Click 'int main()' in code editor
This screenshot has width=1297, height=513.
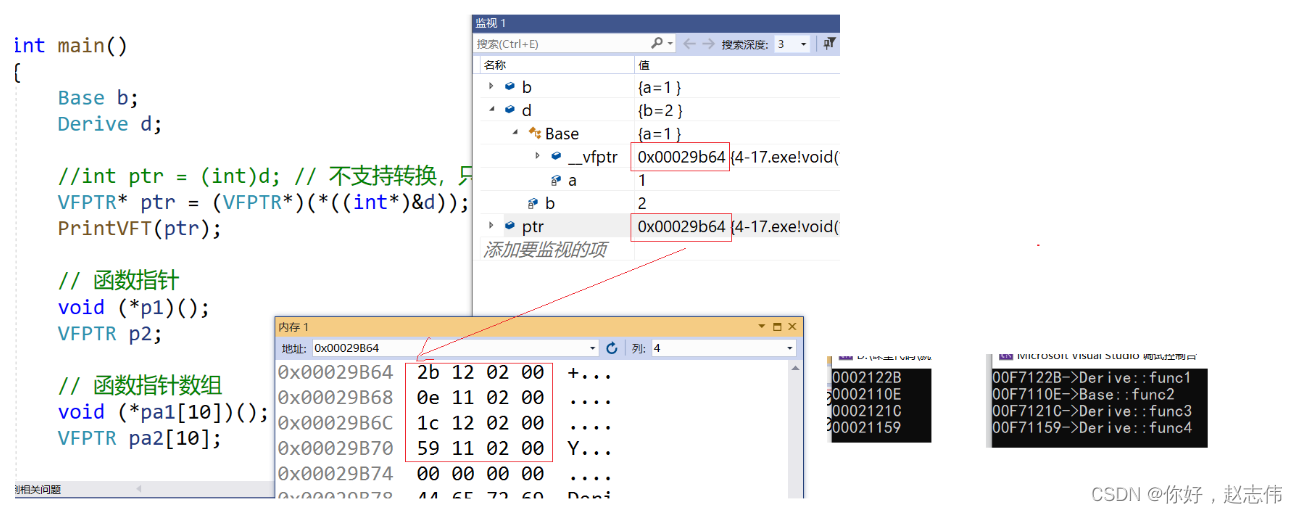70,45
